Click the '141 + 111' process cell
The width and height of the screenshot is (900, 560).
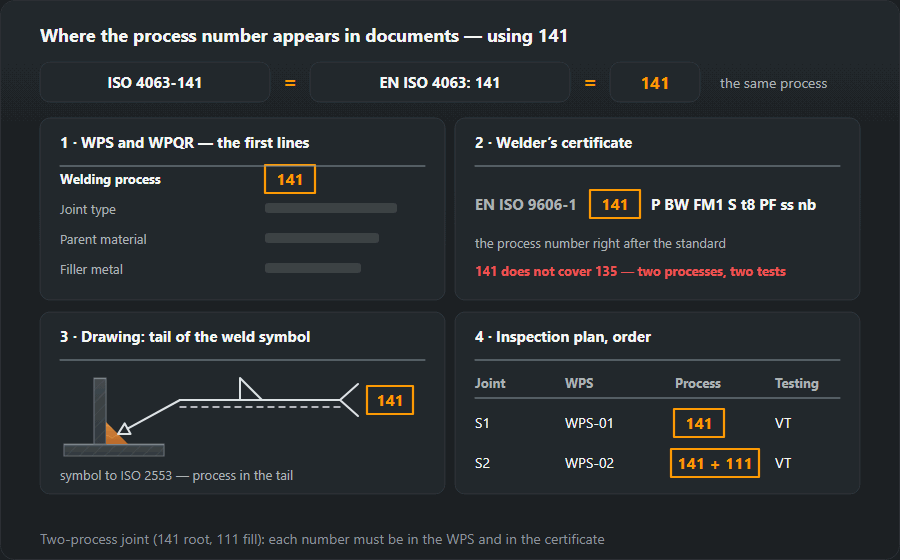(x=715, y=463)
